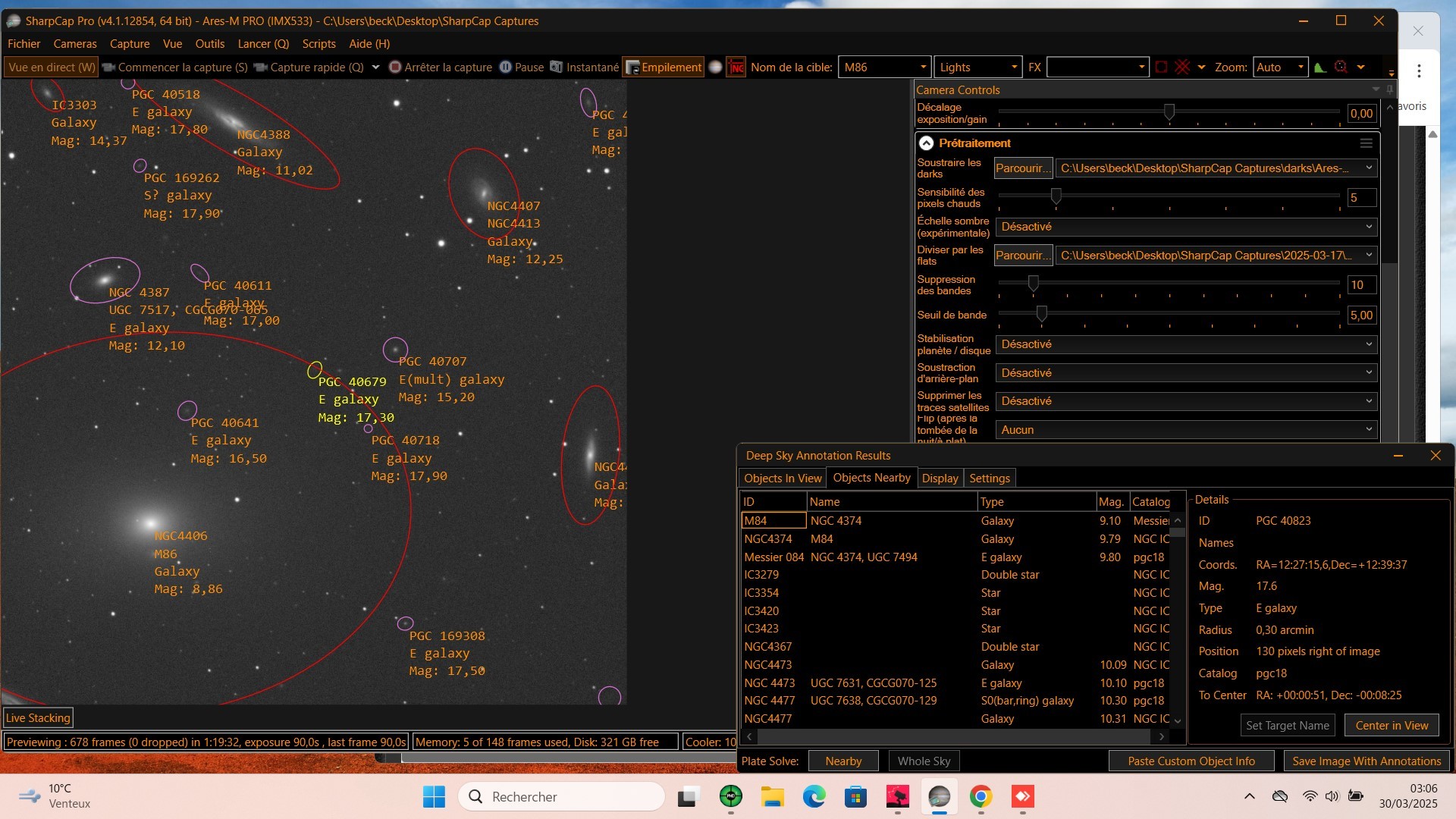Click the Live Stacking panel tab

(38, 718)
